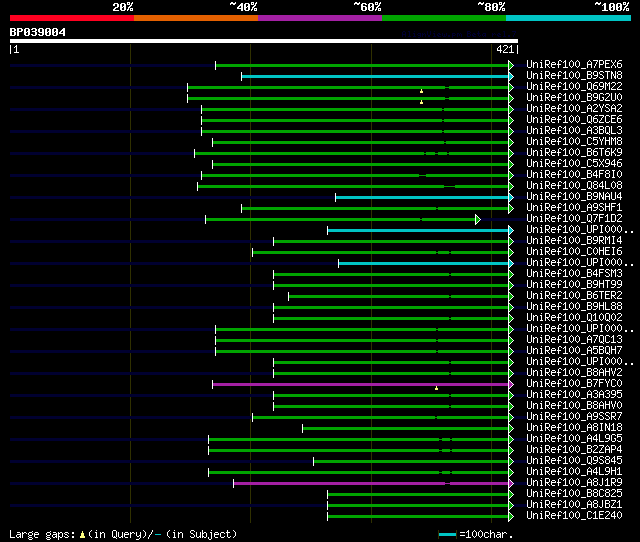Select UniRef100_A5BQH7 entry
This screenshot has height=542, width=640.
point(574,351)
